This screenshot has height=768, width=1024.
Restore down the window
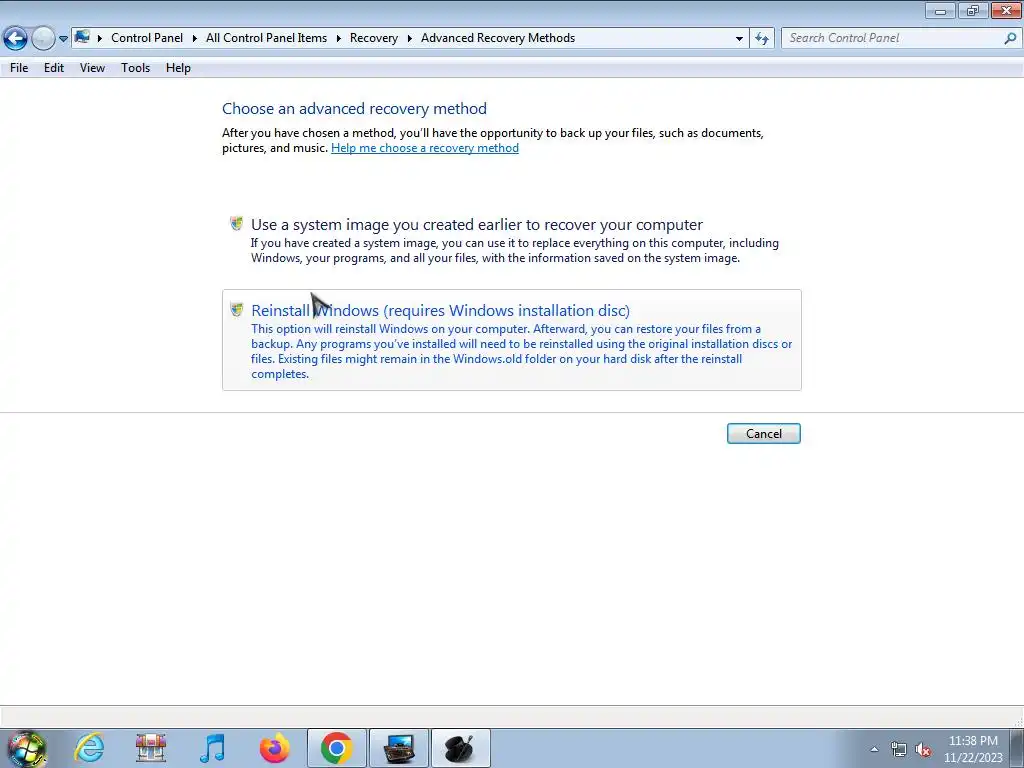click(x=973, y=11)
